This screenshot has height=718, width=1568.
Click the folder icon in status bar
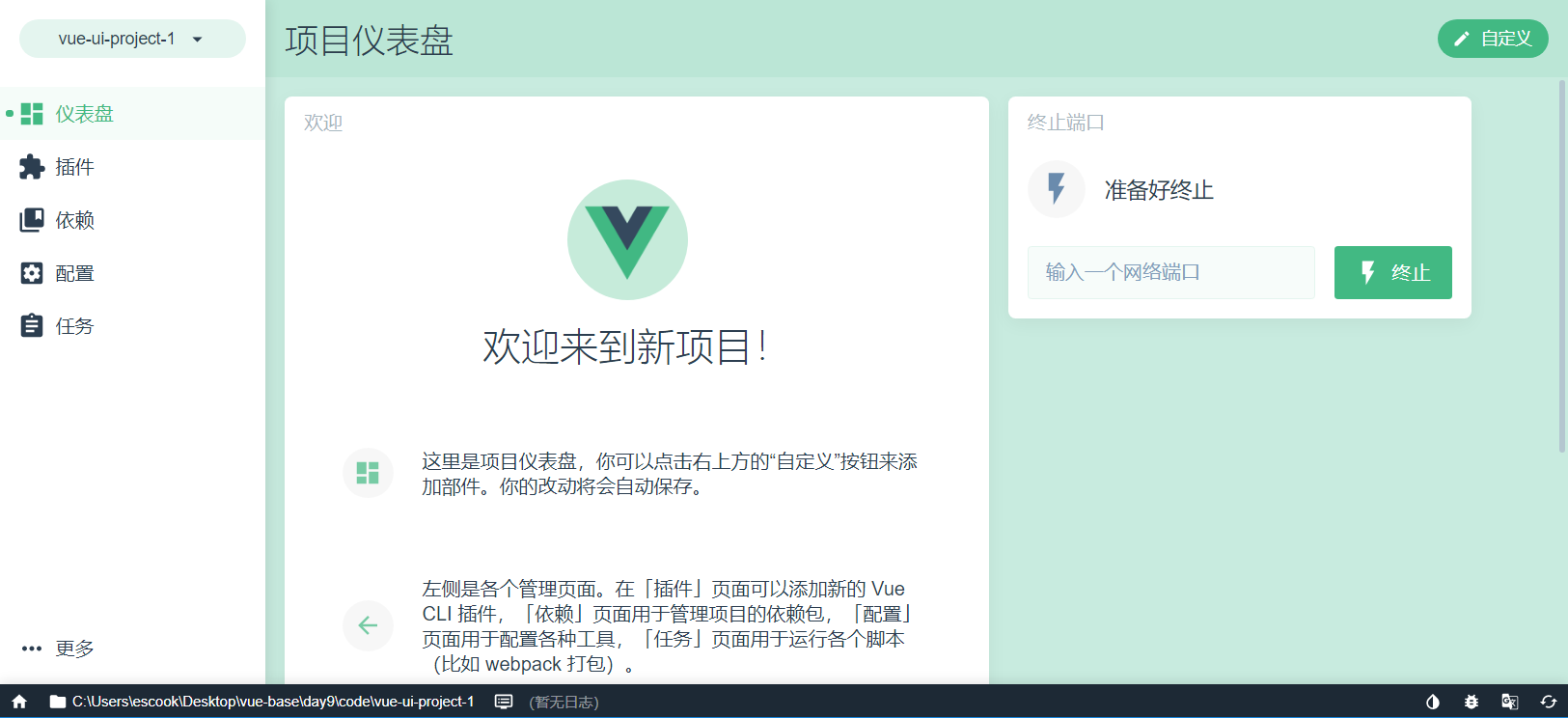pyautogui.click(x=58, y=702)
